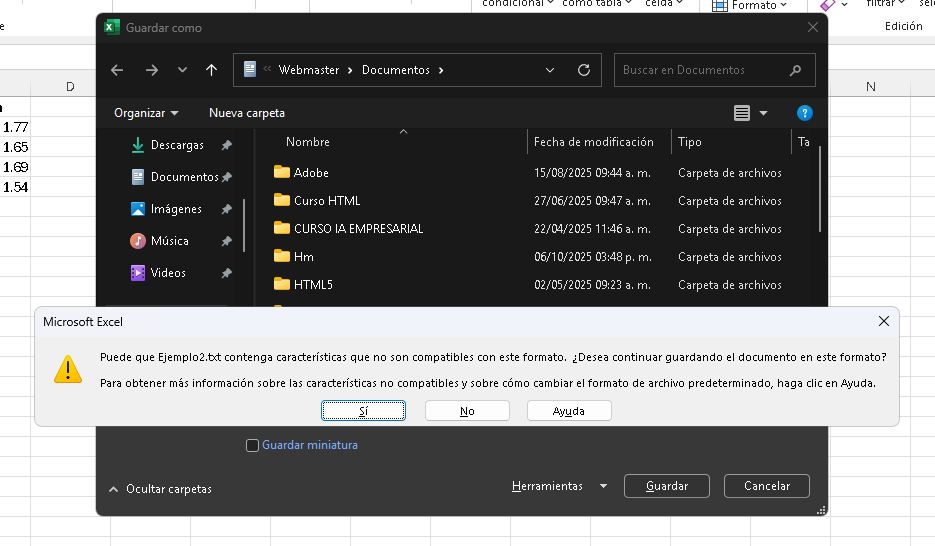The width and height of the screenshot is (935, 546).
Task: Click No in the Microsoft Excel warning
Action: point(467,411)
